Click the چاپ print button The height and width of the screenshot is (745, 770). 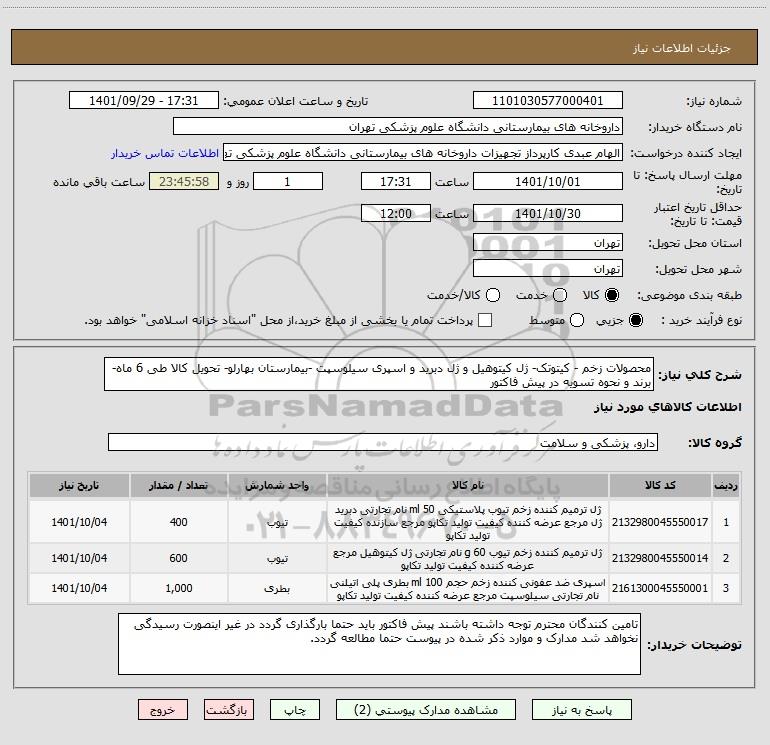pos(295,710)
